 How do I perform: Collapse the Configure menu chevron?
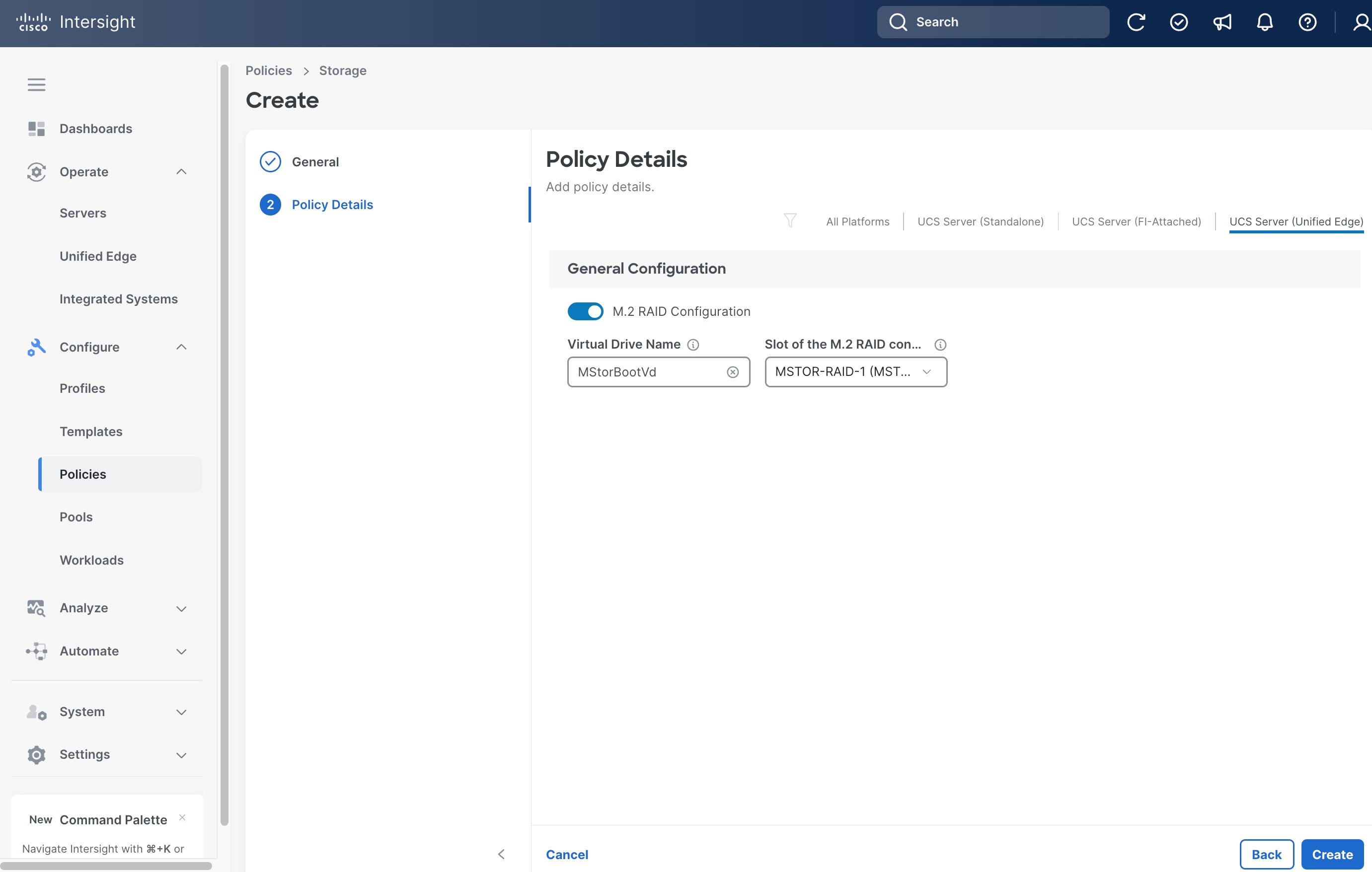[181, 348]
